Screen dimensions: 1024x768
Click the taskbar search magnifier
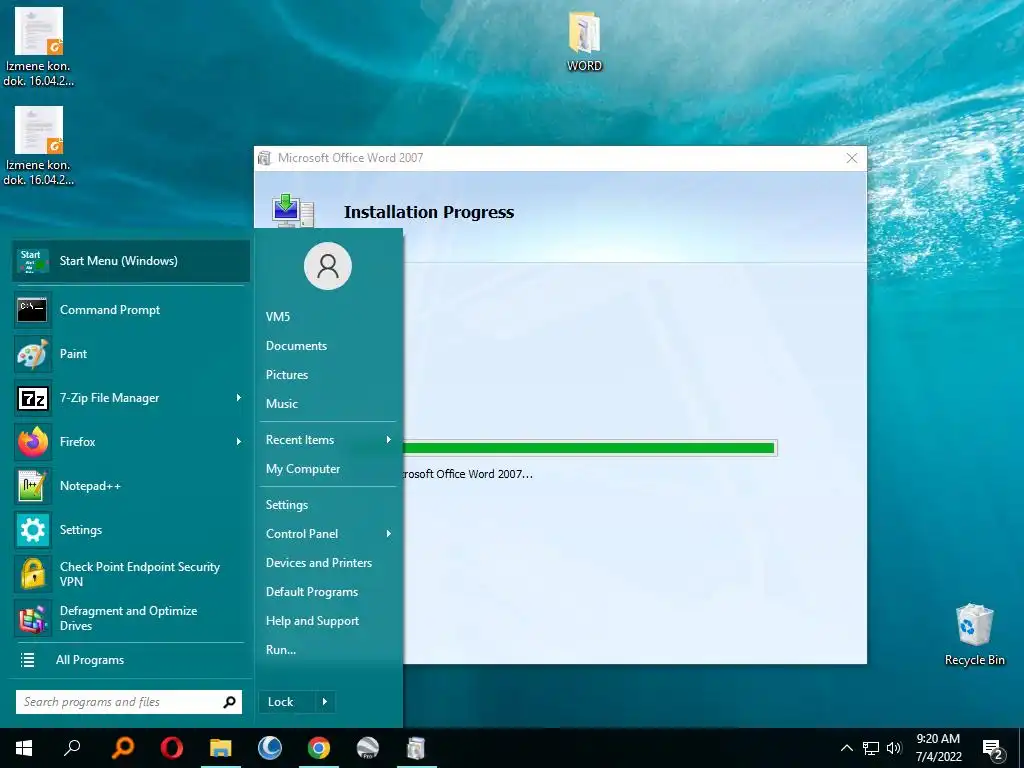(x=72, y=748)
